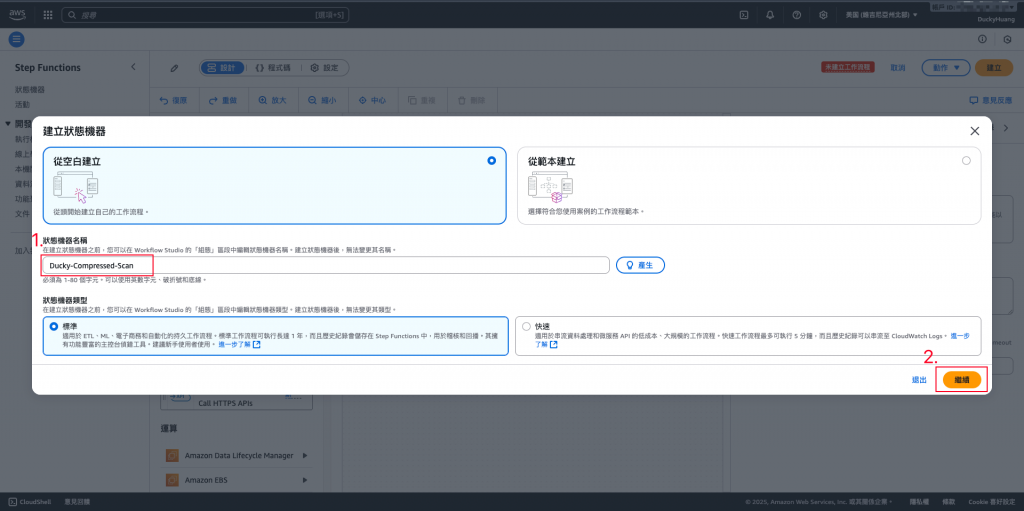
Task: Click the 復原 undo toolbar button
Action: point(174,101)
